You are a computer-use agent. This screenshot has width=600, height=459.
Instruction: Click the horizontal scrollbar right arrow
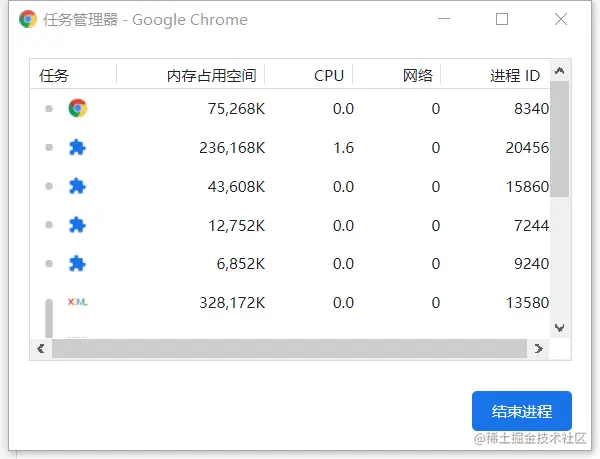click(538, 348)
